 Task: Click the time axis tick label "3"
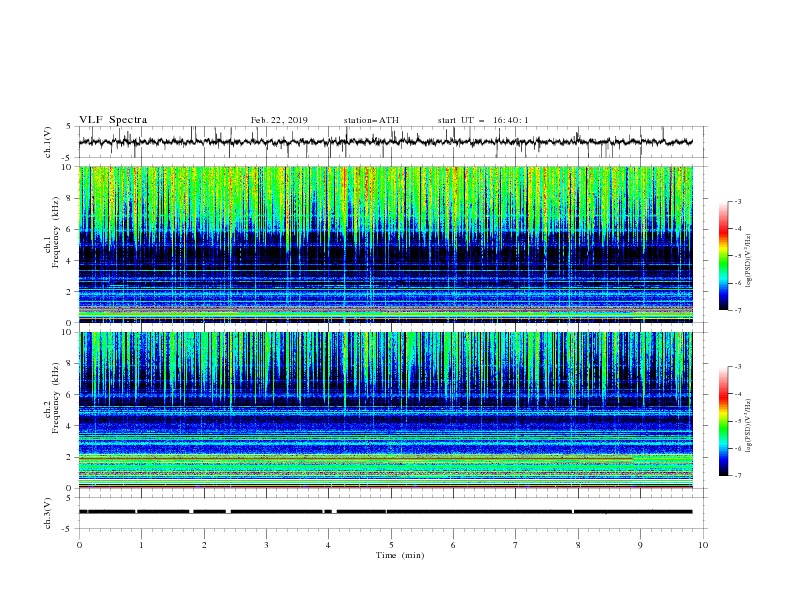point(266,545)
